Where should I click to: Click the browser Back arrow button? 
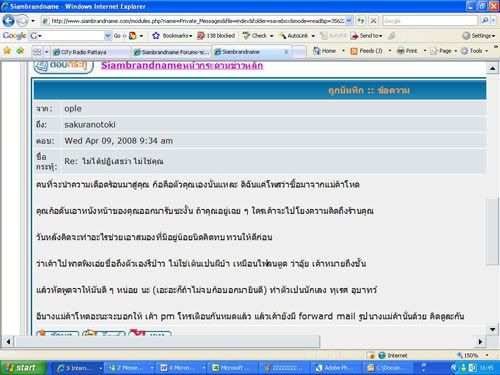(8, 21)
